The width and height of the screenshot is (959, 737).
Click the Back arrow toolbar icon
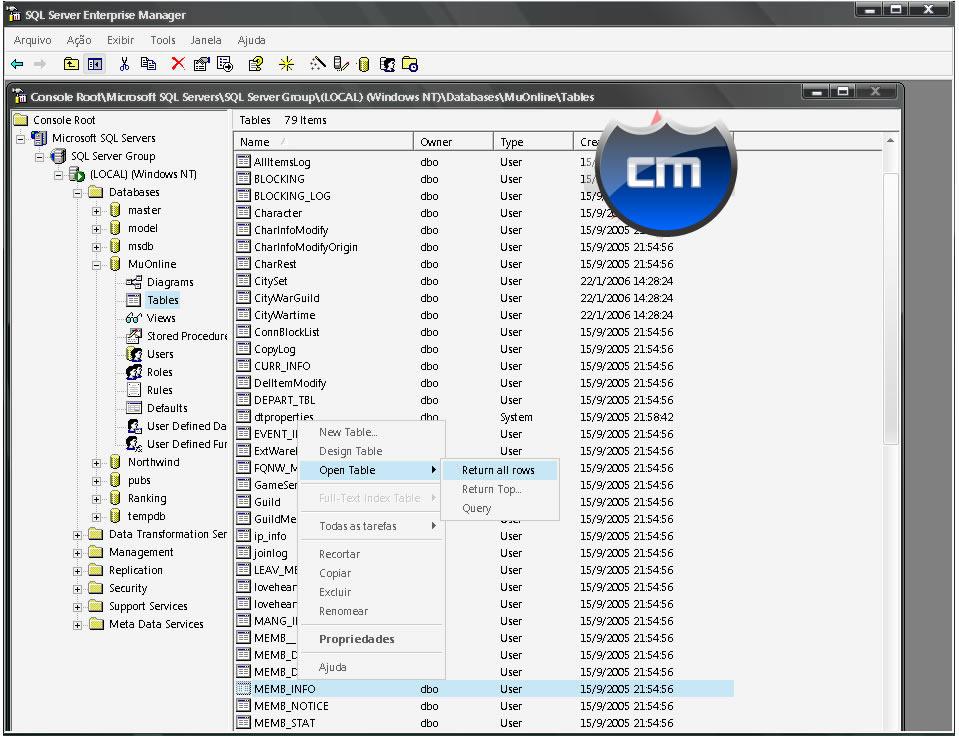click(17, 64)
